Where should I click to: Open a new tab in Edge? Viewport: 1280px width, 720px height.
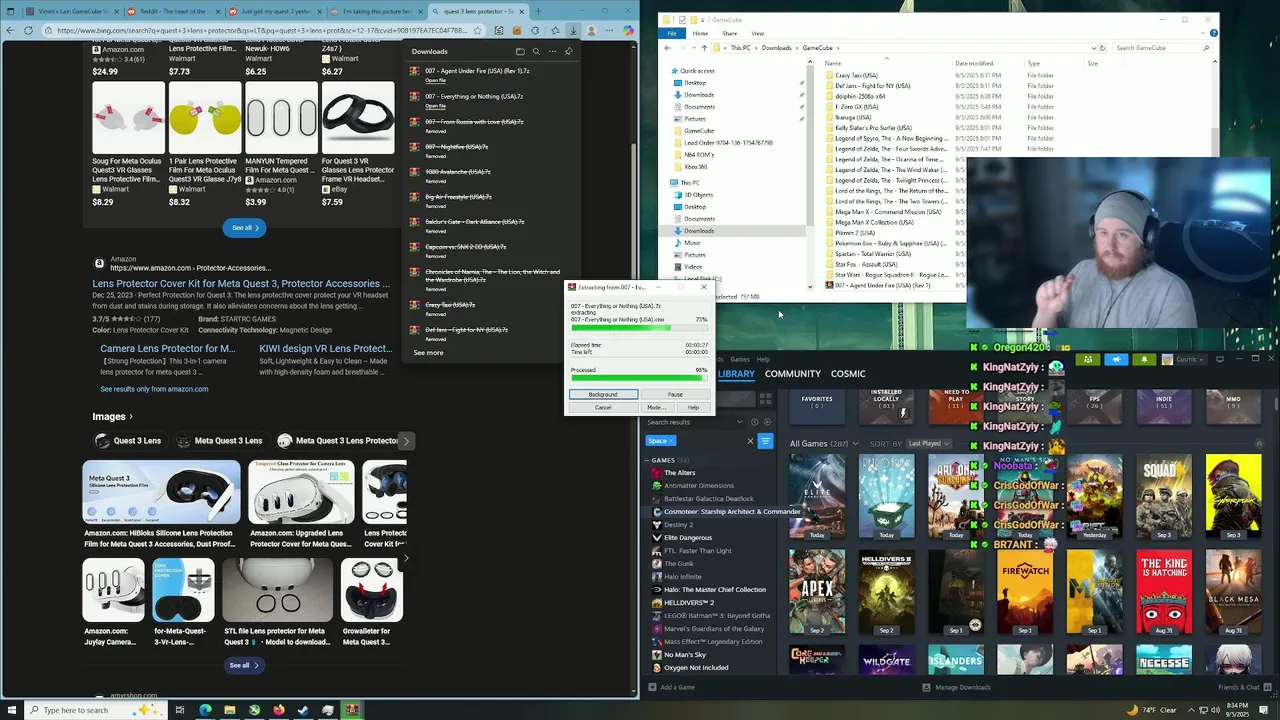point(538,11)
